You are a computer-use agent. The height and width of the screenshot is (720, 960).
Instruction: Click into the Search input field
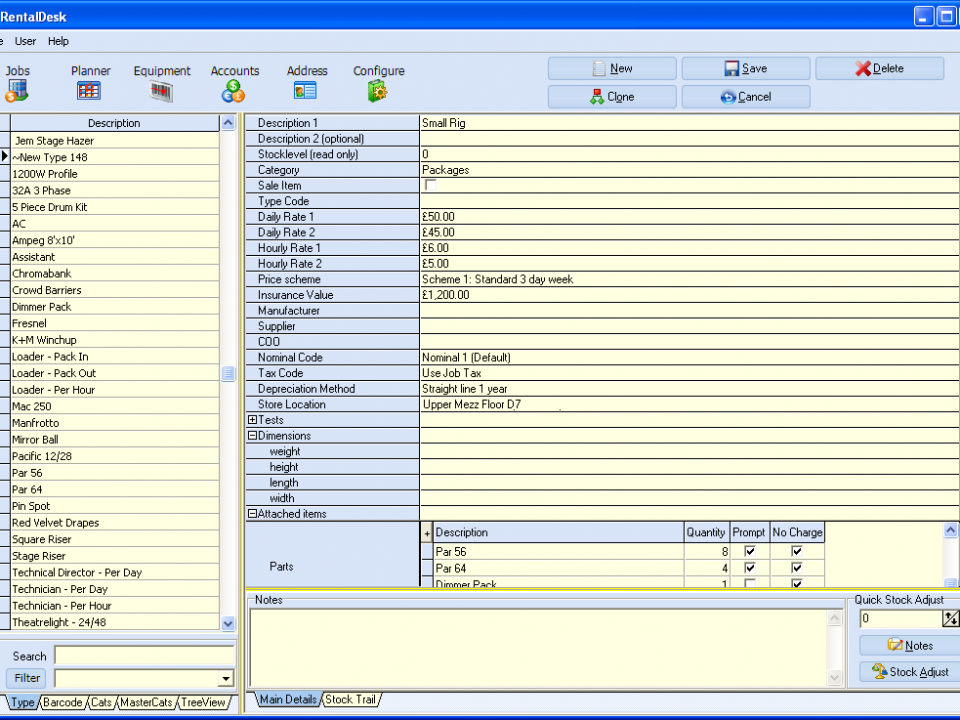[x=144, y=656]
